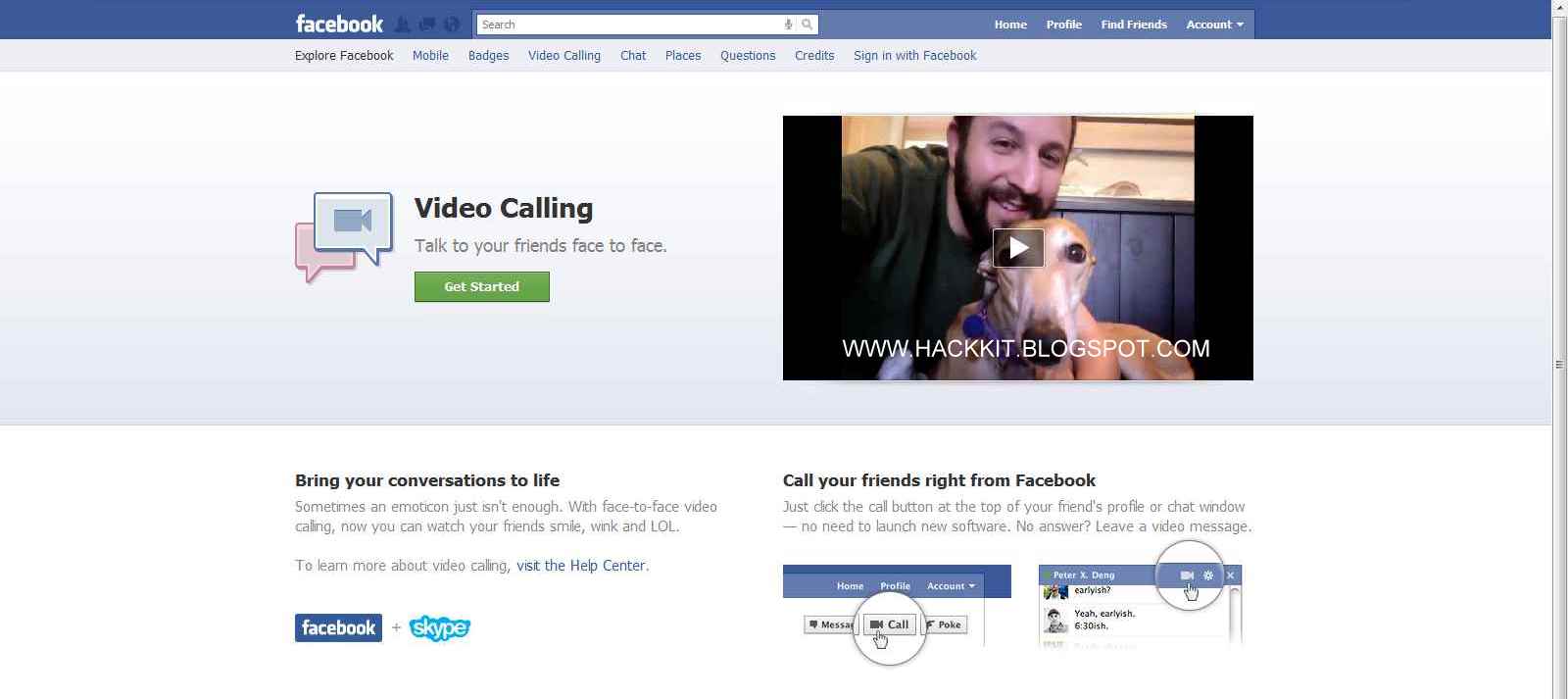This screenshot has height=699, width=1568.
Task: Open friend requests icon in header
Action: click(403, 25)
